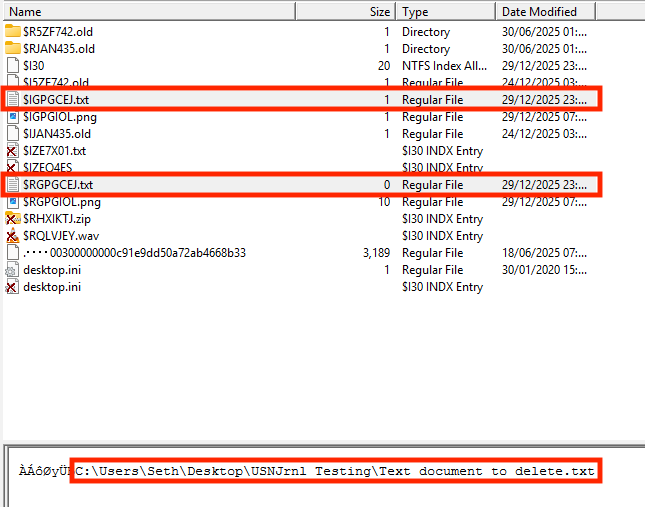Select the $IGPGIOL.png file name
The width and height of the screenshot is (645, 507).
[x=60, y=117]
